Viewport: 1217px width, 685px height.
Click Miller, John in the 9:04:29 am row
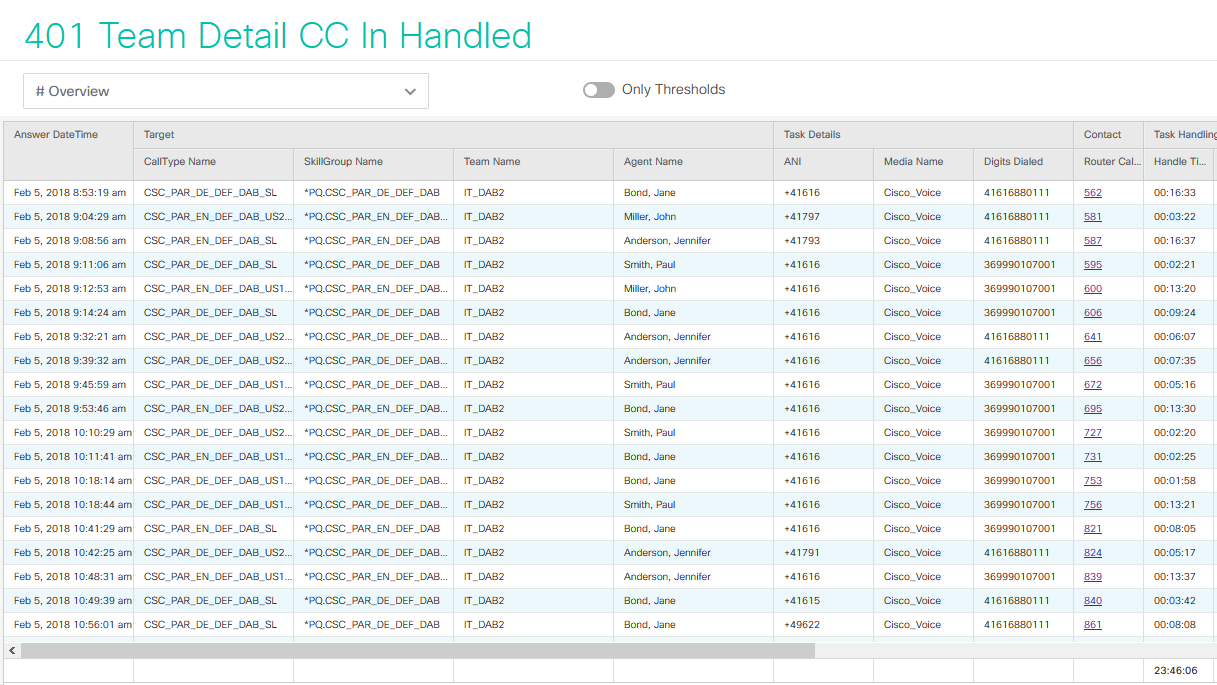coord(650,217)
